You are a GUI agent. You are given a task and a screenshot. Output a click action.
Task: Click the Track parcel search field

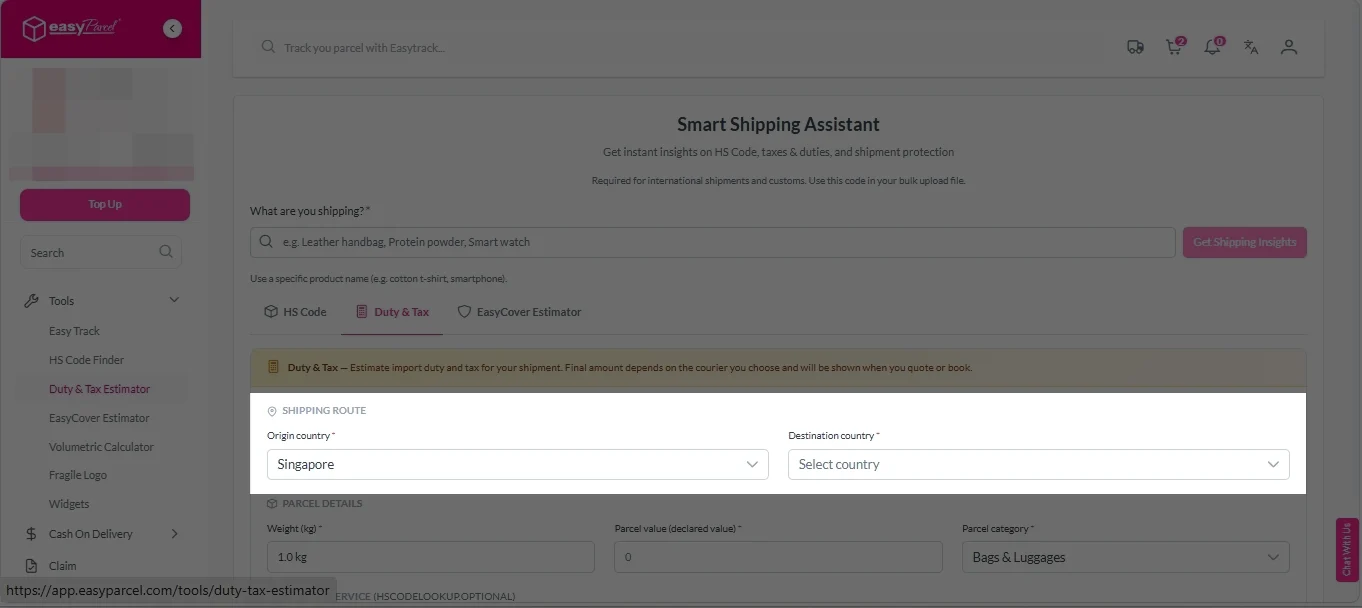click(600, 47)
